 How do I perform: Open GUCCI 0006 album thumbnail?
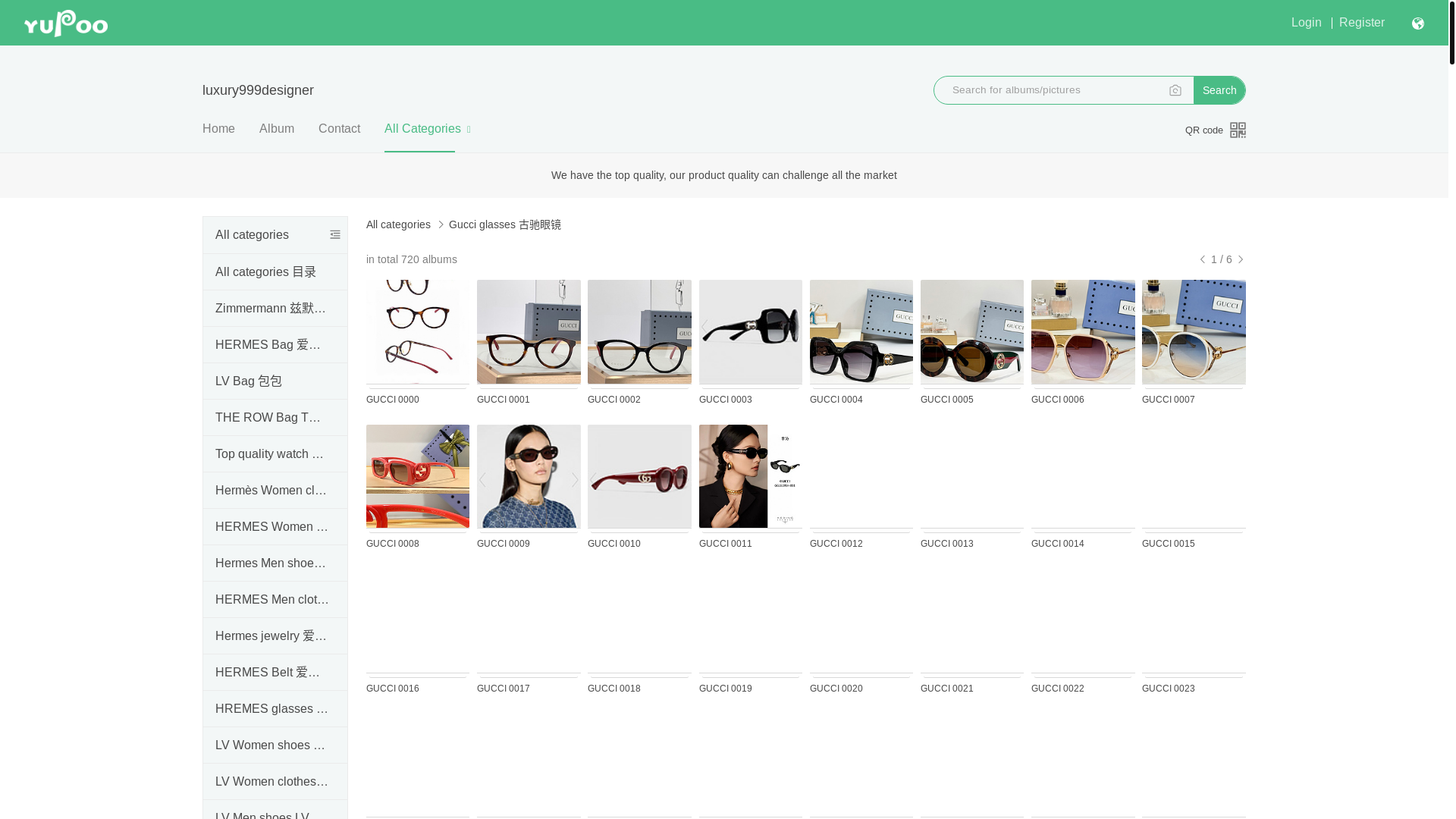(x=1083, y=331)
